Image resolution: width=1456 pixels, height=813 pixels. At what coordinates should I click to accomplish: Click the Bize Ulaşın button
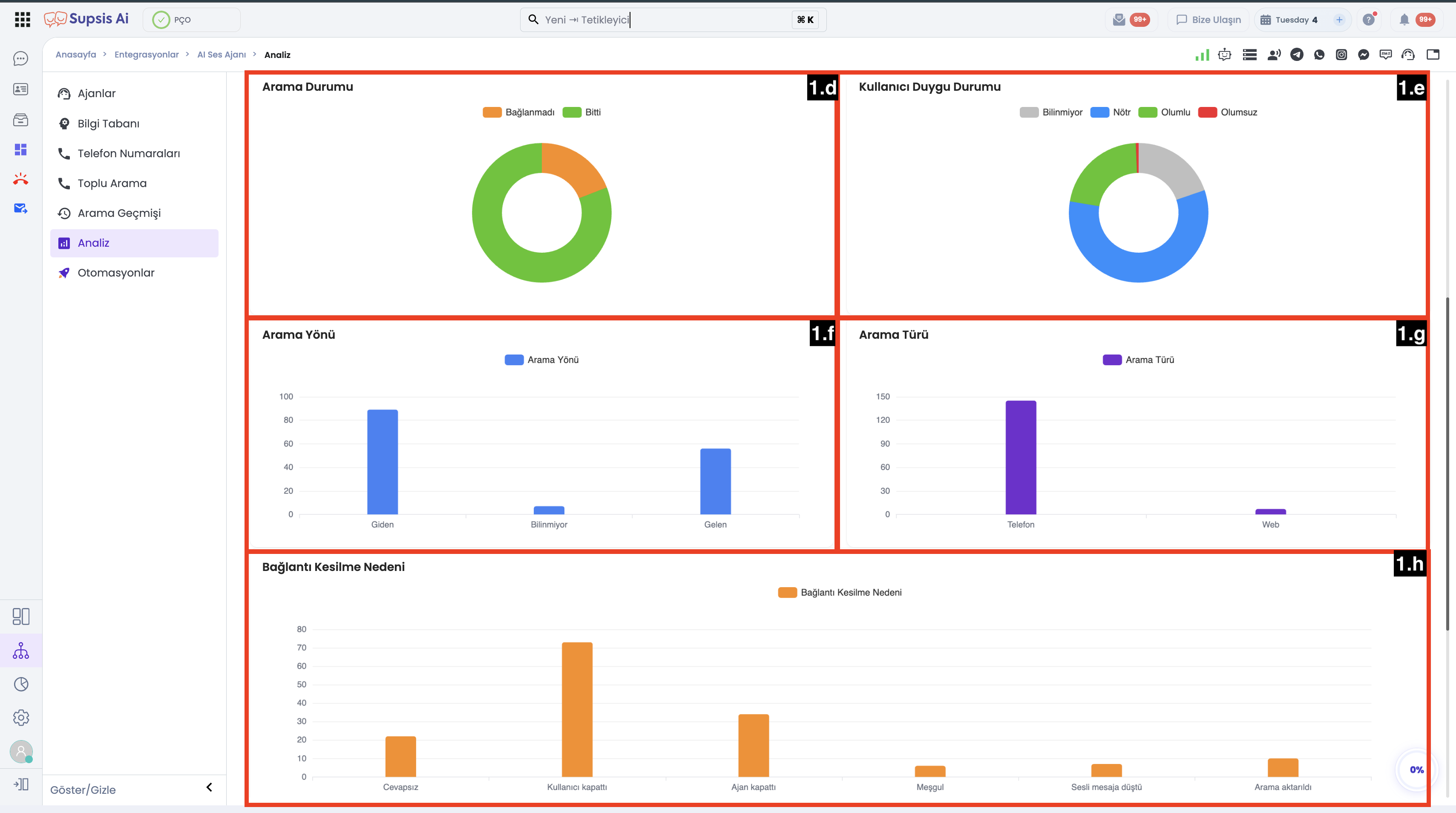point(1209,20)
